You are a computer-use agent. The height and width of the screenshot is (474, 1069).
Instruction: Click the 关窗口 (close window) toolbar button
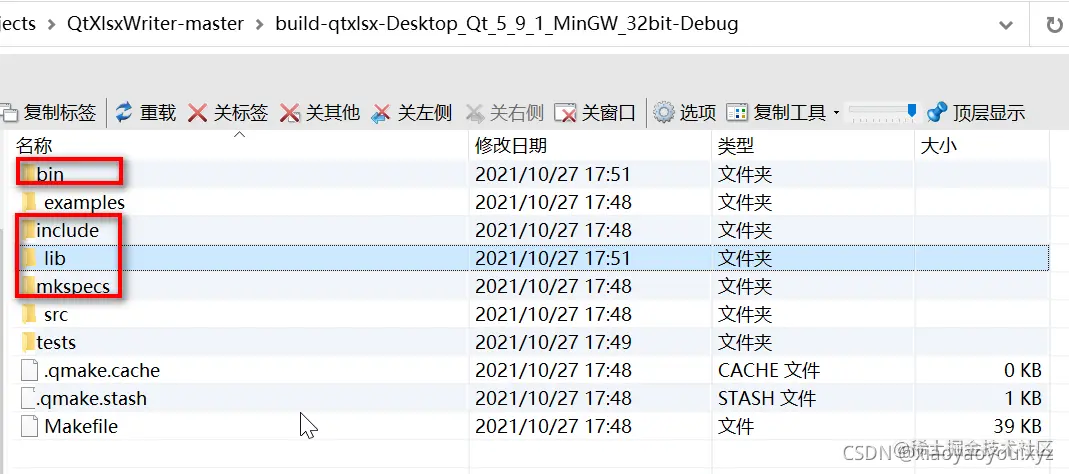click(595, 113)
